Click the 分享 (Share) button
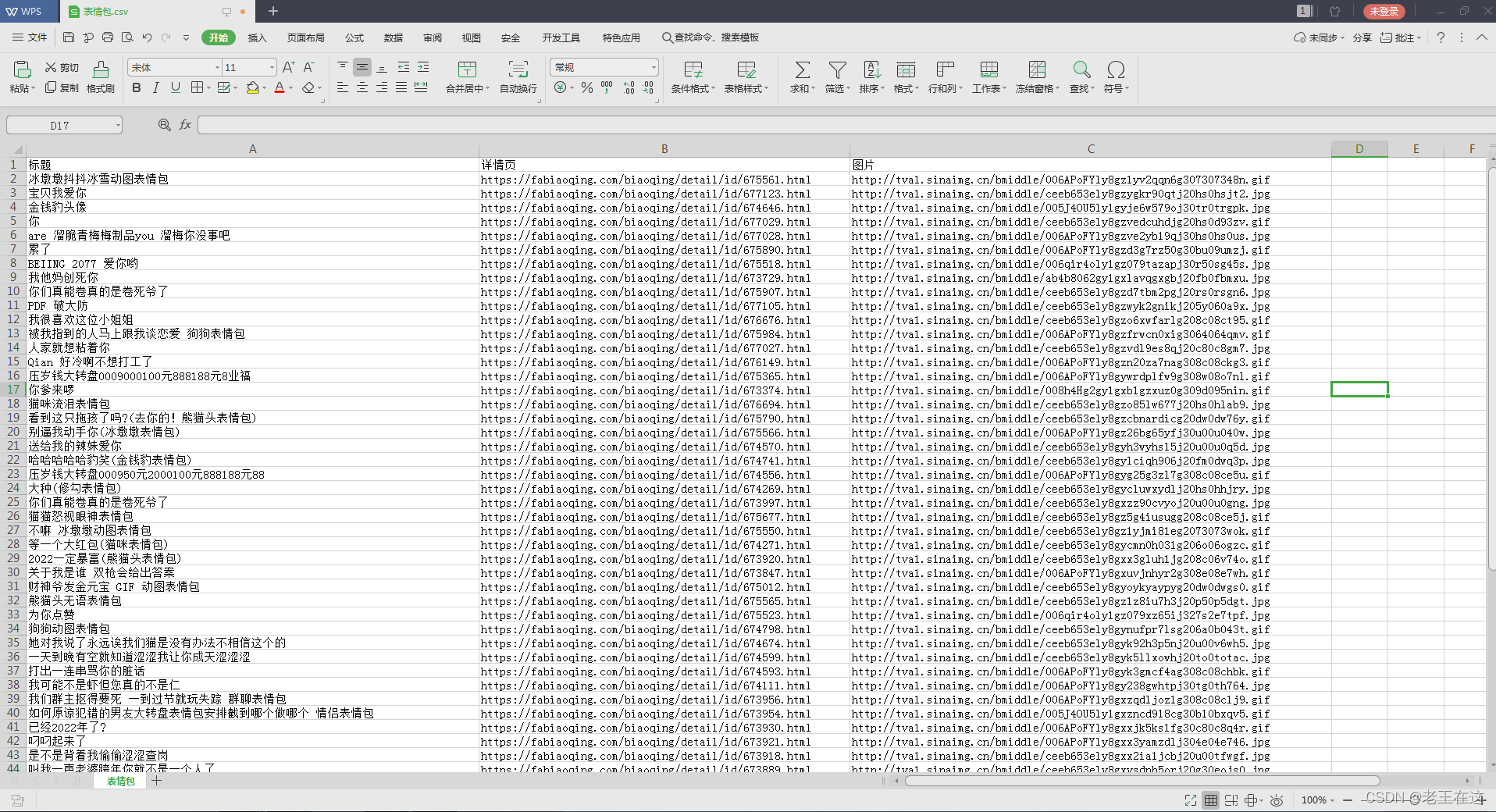 click(1362, 37)
